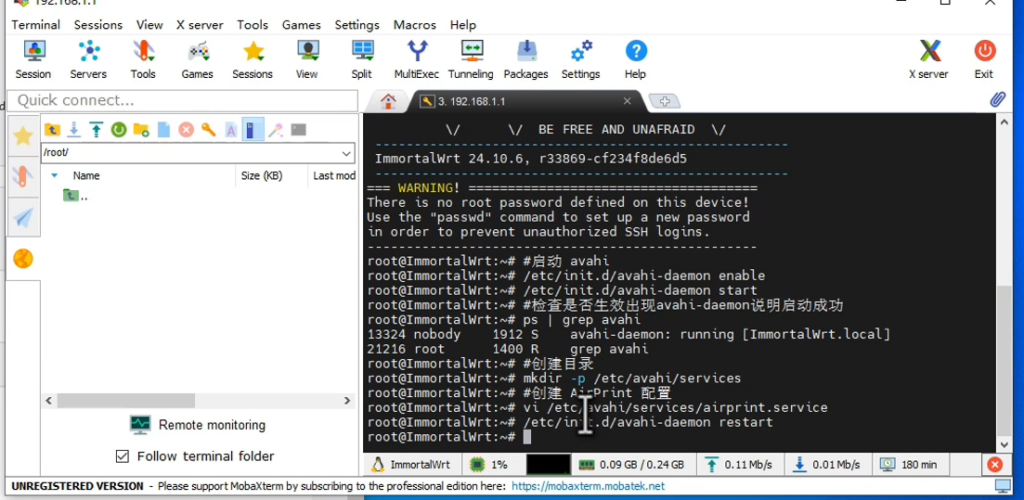
Task: Click Remote monitoring button
Action: tap(198, 425)
